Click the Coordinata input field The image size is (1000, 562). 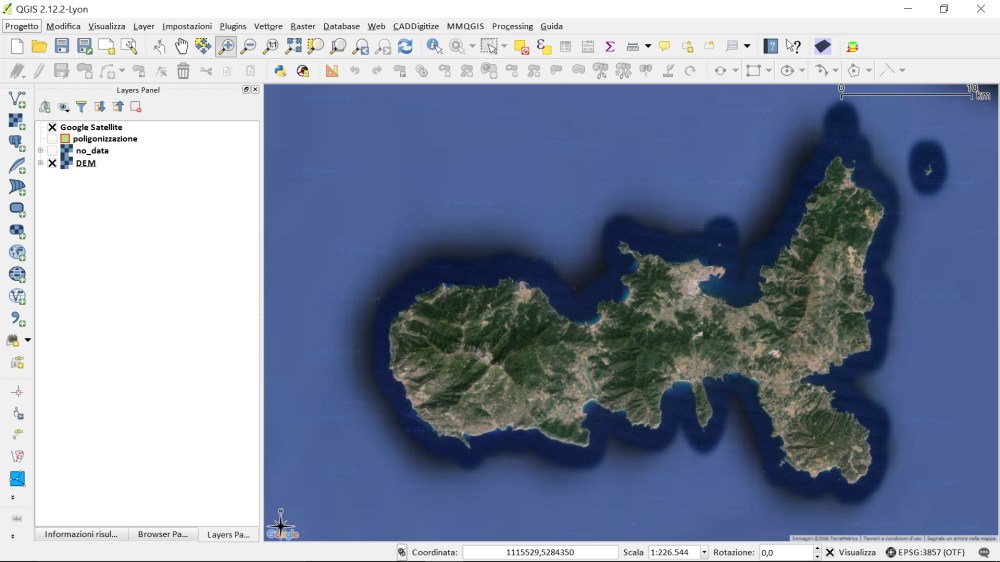coord(540,552)
